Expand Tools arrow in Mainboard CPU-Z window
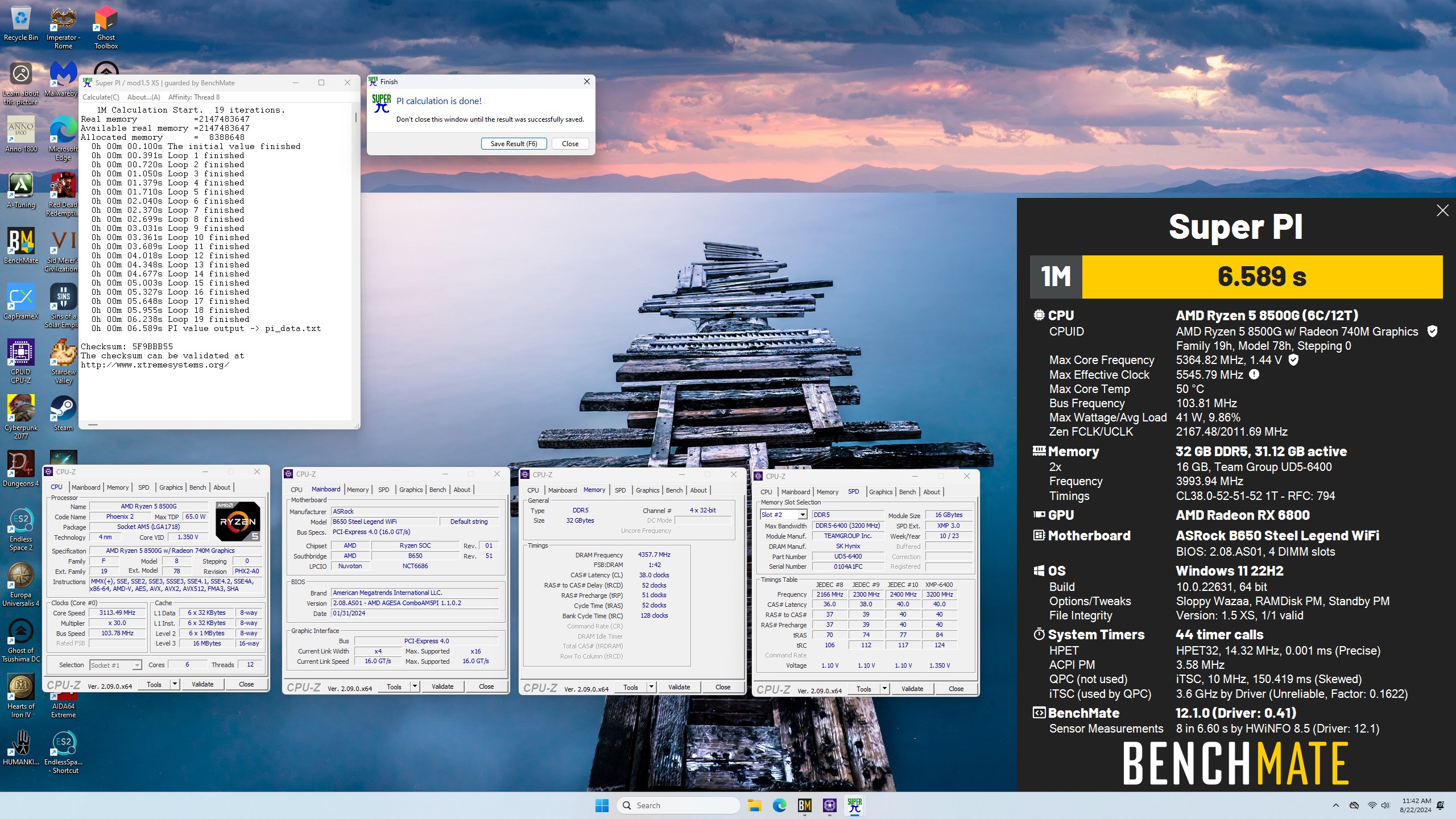 [415, 686]
